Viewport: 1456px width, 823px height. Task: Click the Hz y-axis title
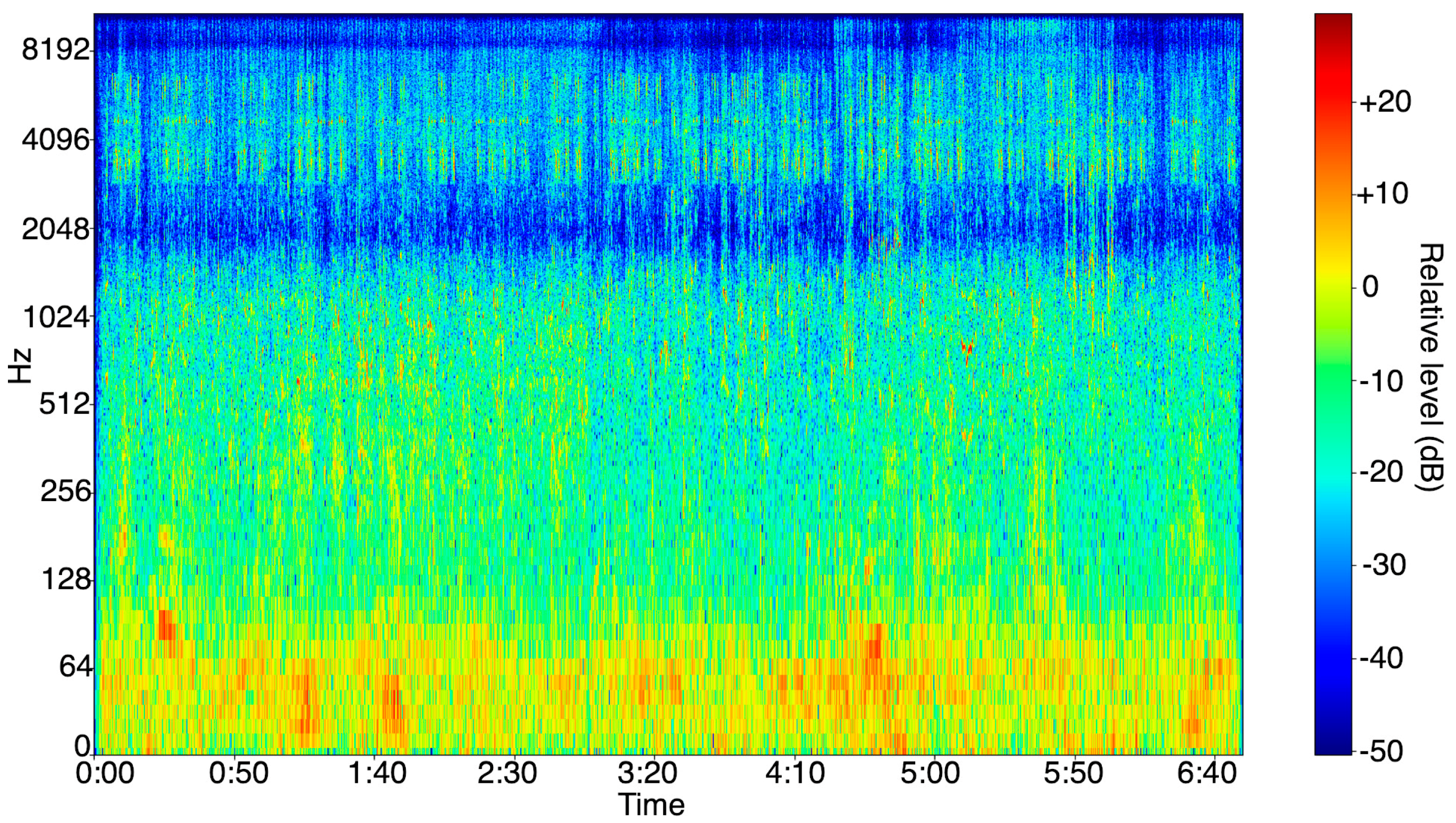tap(20, 366)
